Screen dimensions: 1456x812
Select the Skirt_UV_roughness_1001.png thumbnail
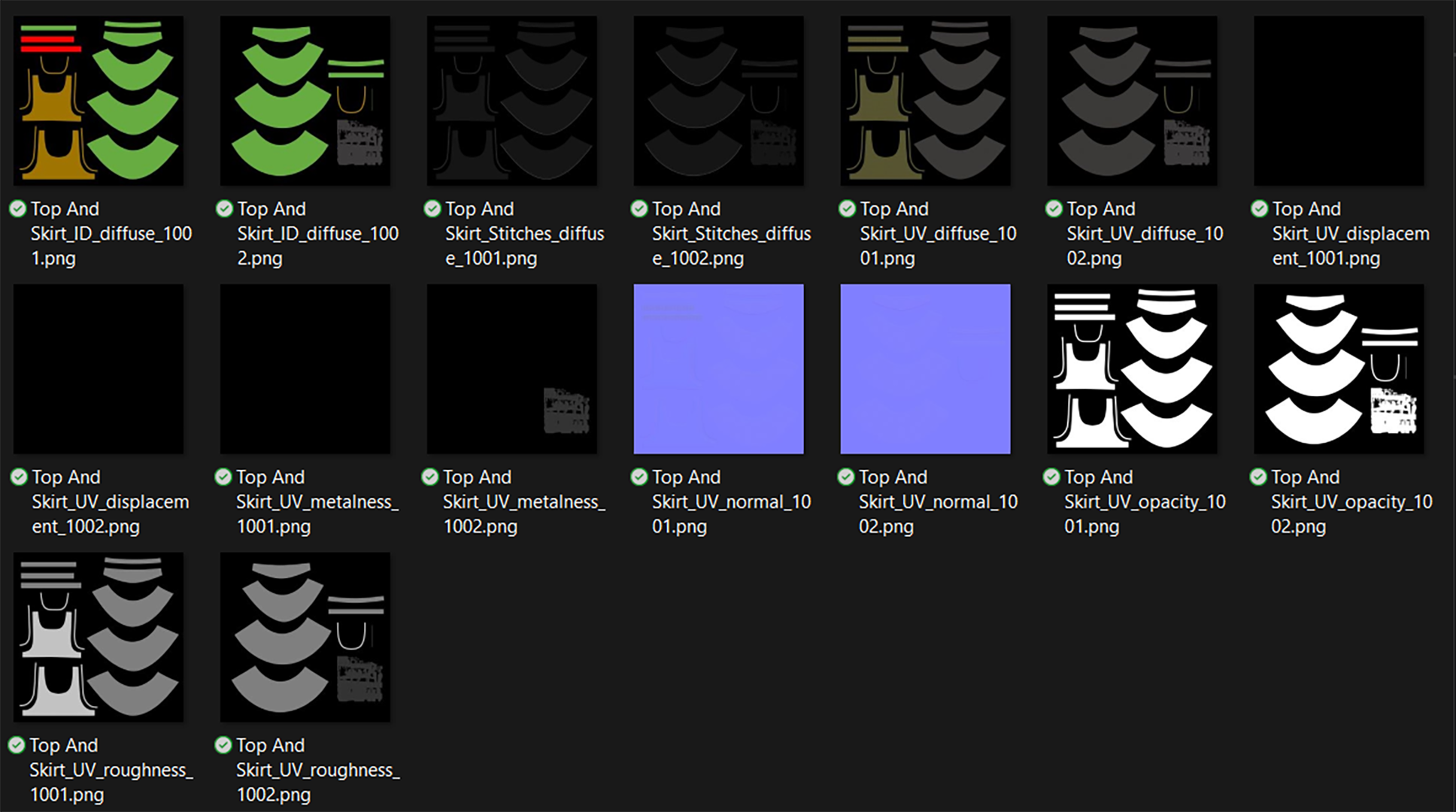(99, 638)
